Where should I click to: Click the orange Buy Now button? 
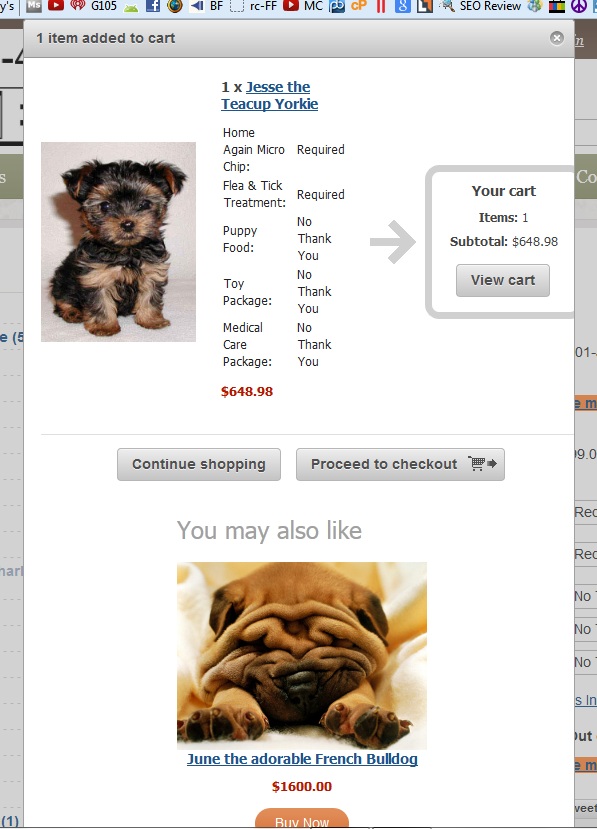click(x=302, y=818)
